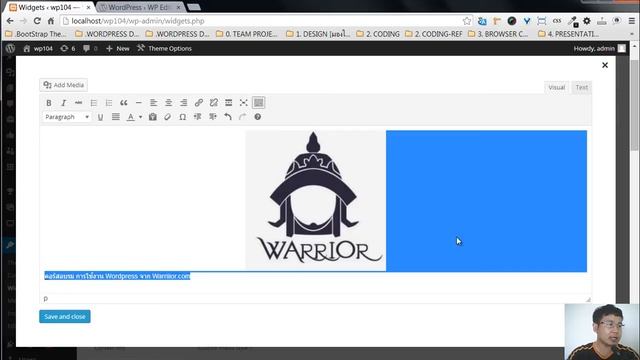Reload the current page
The height and width of the screenshot is (360, 640).
(x=37, y=21)
